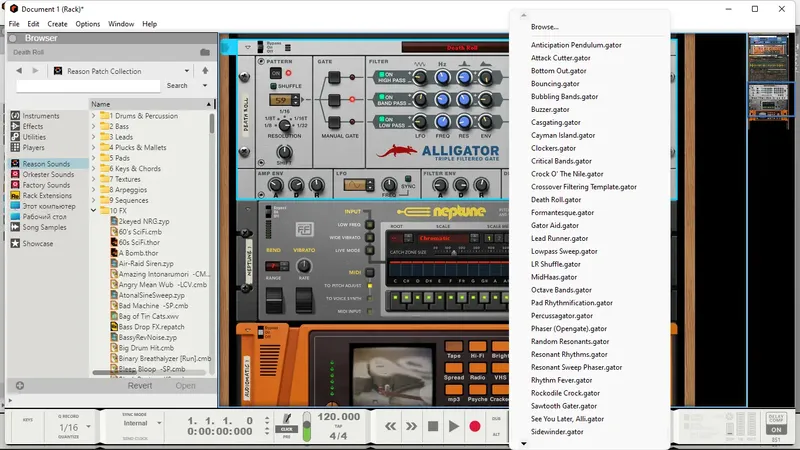
Task: Adjust the click level slider
Action: pyautogui.click(x=307, y=427)
